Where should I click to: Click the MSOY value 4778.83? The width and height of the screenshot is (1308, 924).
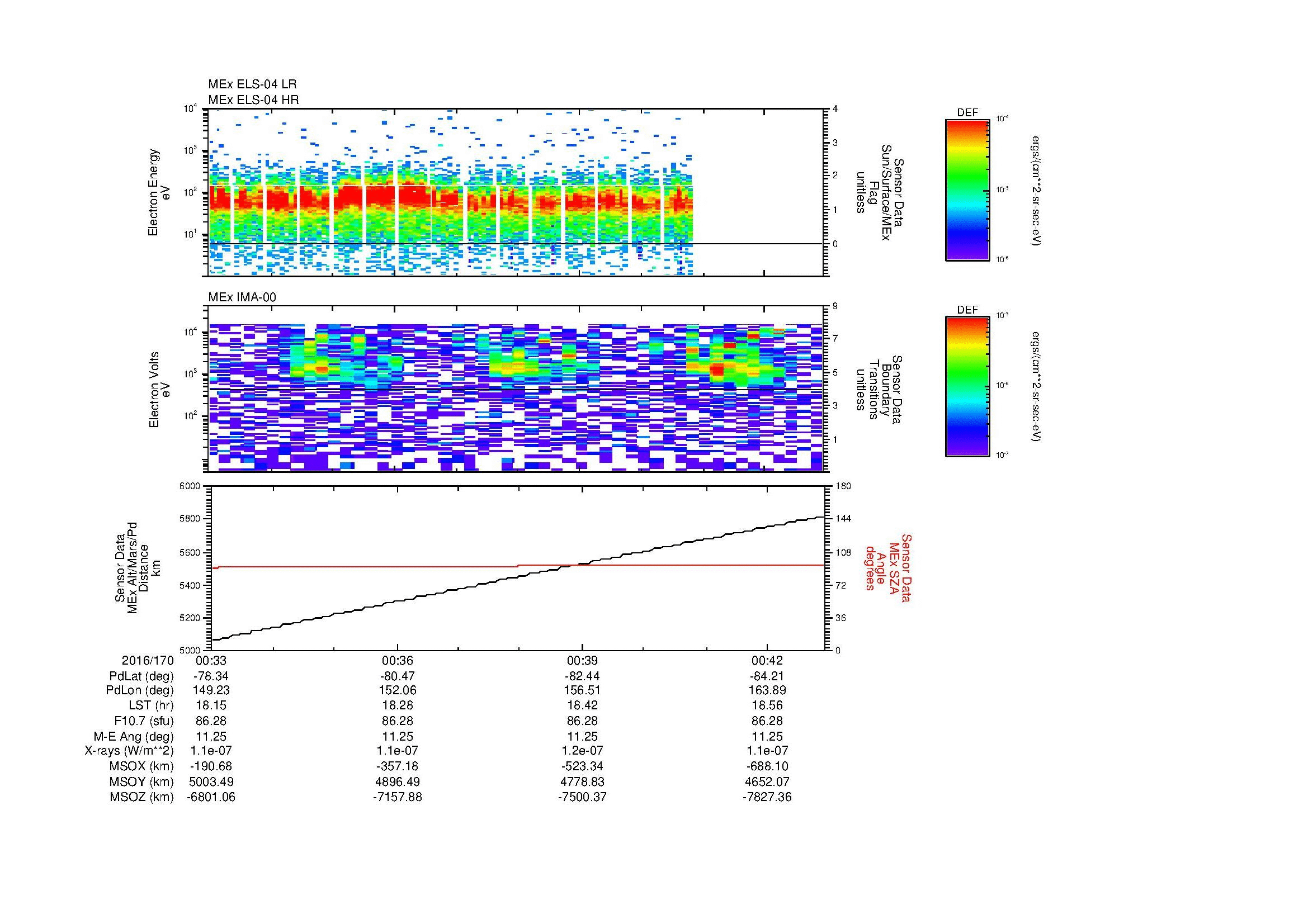[582, 781]
